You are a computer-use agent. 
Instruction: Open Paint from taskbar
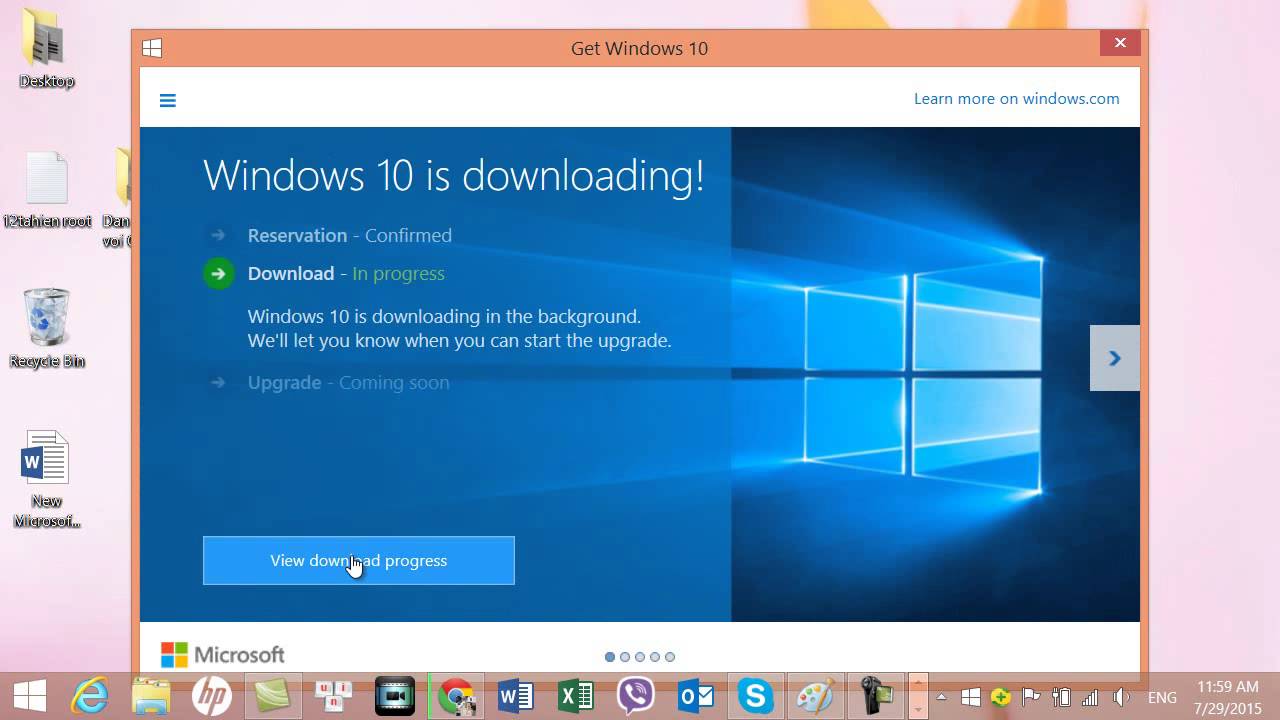[816, 695]
